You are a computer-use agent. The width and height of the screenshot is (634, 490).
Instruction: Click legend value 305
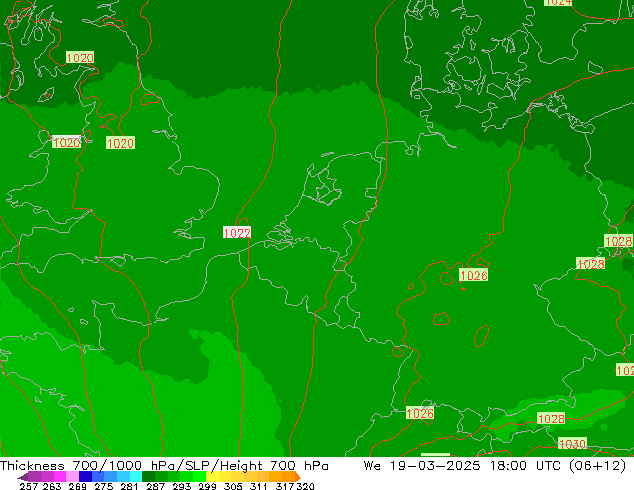pos(233,486)
